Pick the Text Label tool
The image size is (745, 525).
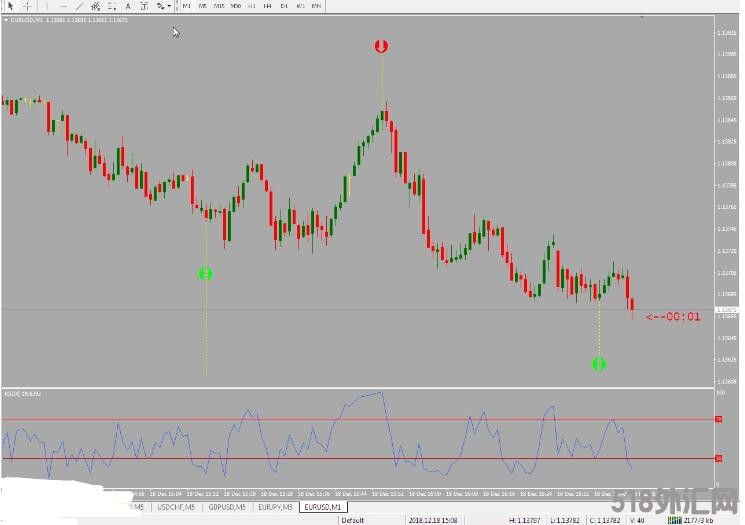click(x=144, y=6)
